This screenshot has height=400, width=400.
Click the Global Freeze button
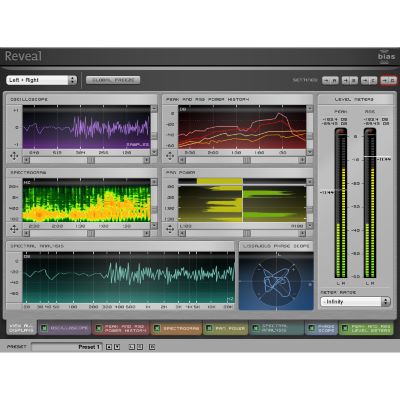[113, 80]
